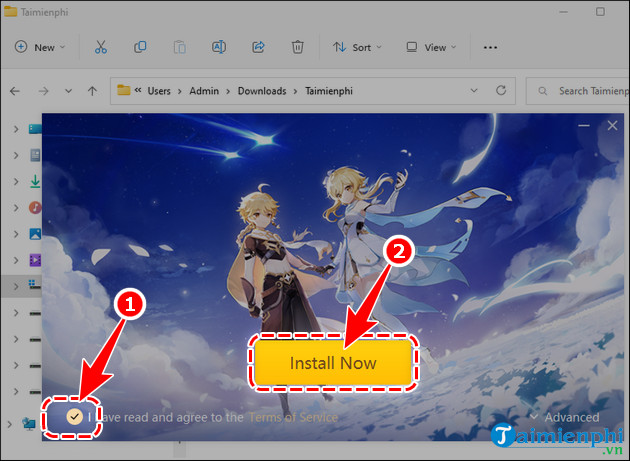Open the Terms of Service link

point(292,417)
